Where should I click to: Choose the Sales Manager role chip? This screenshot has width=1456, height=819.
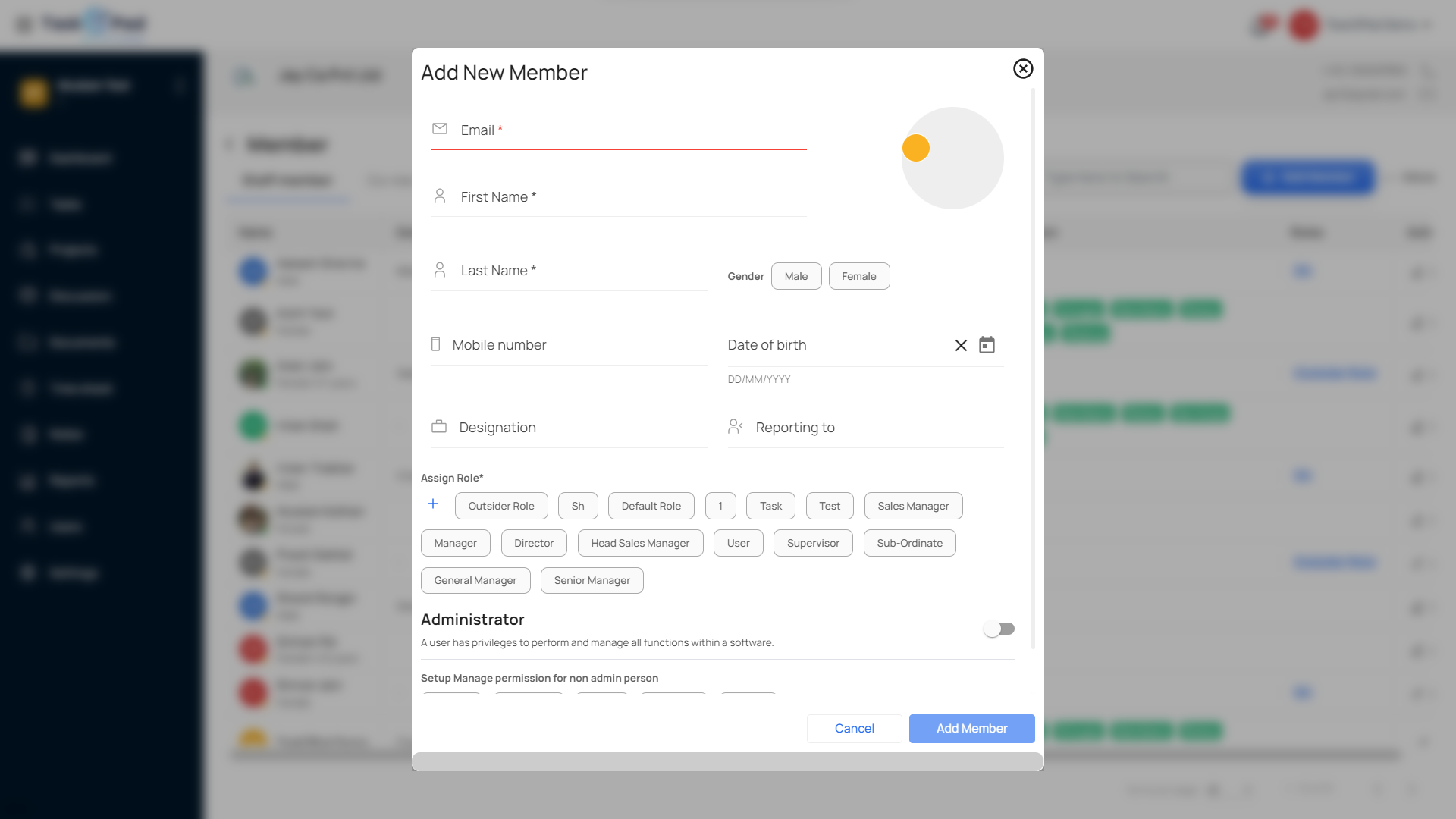pyautogui.click(x=913, y=506)
